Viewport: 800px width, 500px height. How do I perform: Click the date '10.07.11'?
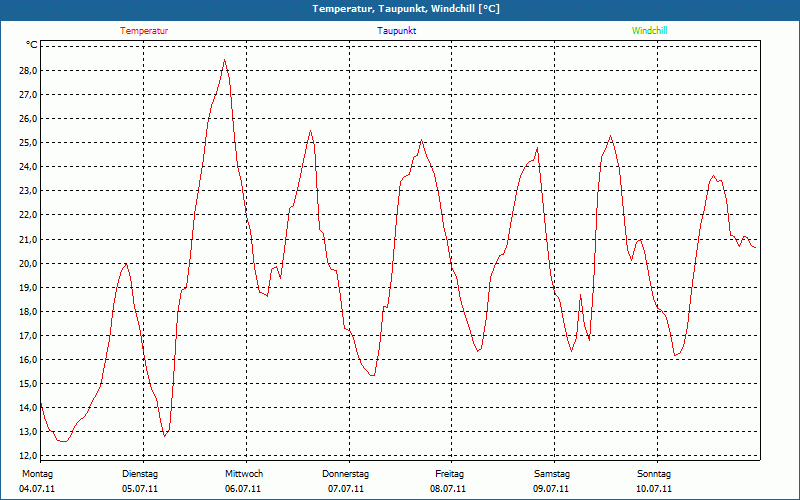[654, 489]
